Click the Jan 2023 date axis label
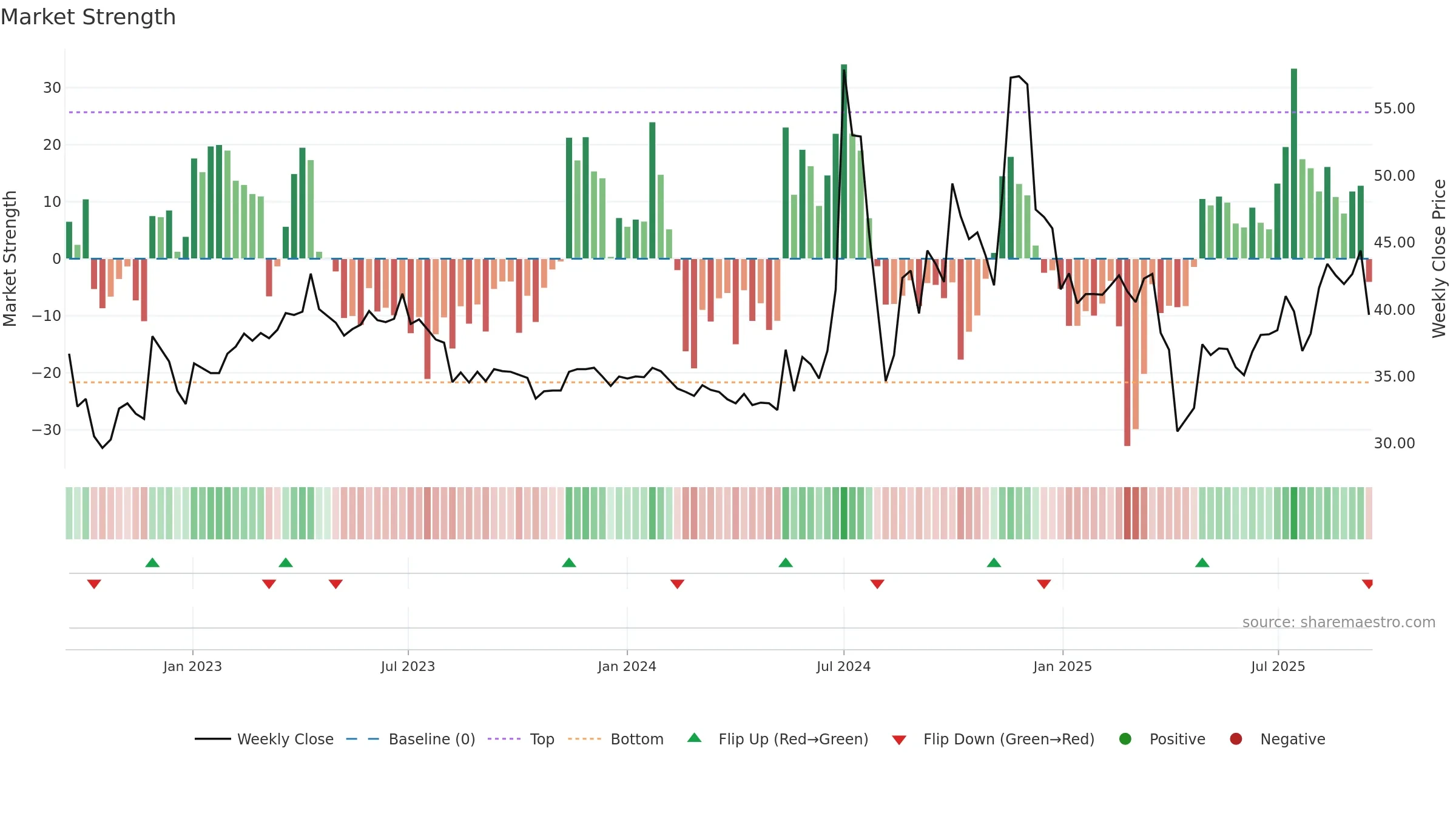Screen dimensions: 1456x819 (192, 667)
